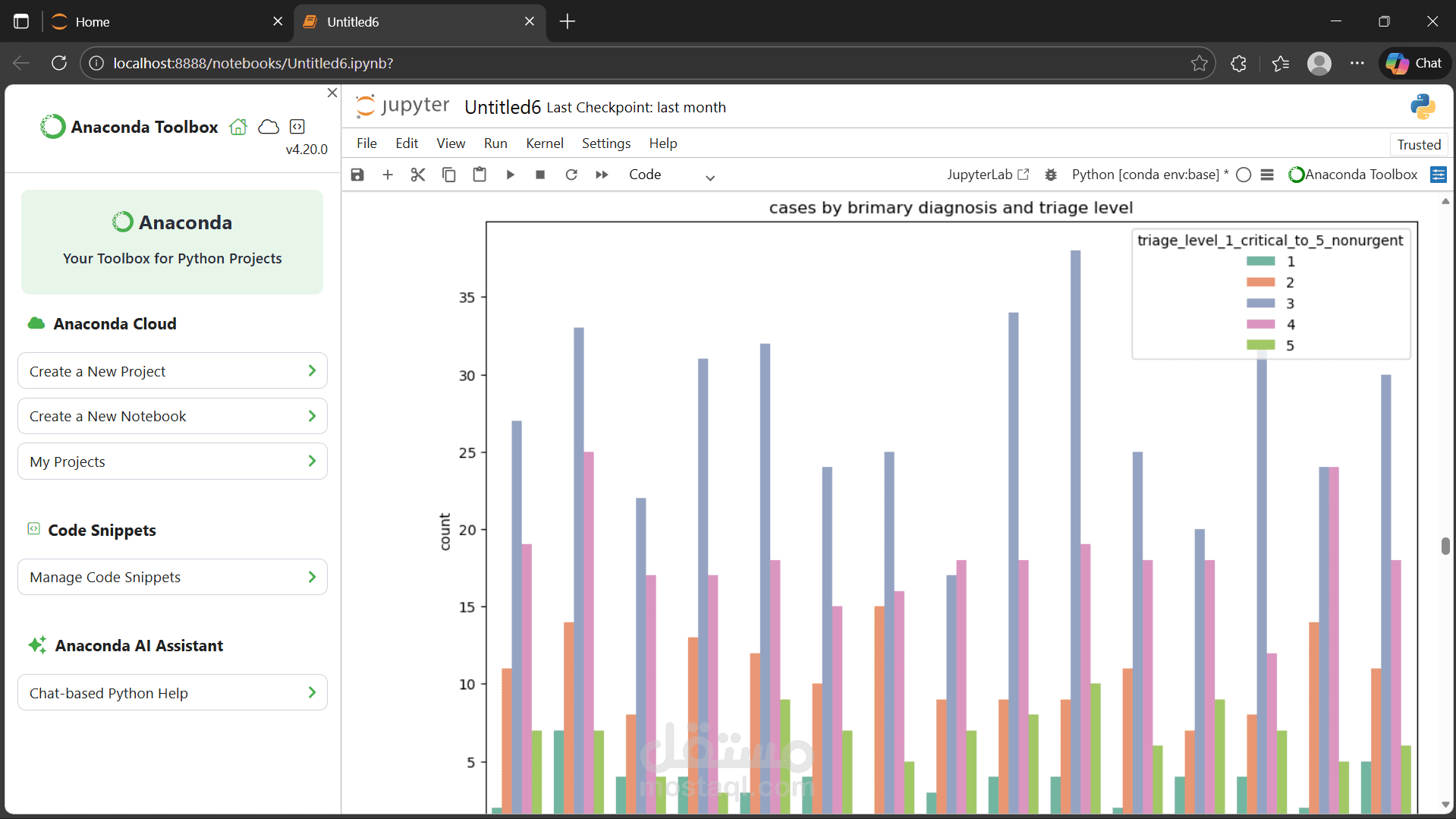Expand the Create a New Notebook chevron
This screenshot has width=1456, height=819.
pos(312,416)
